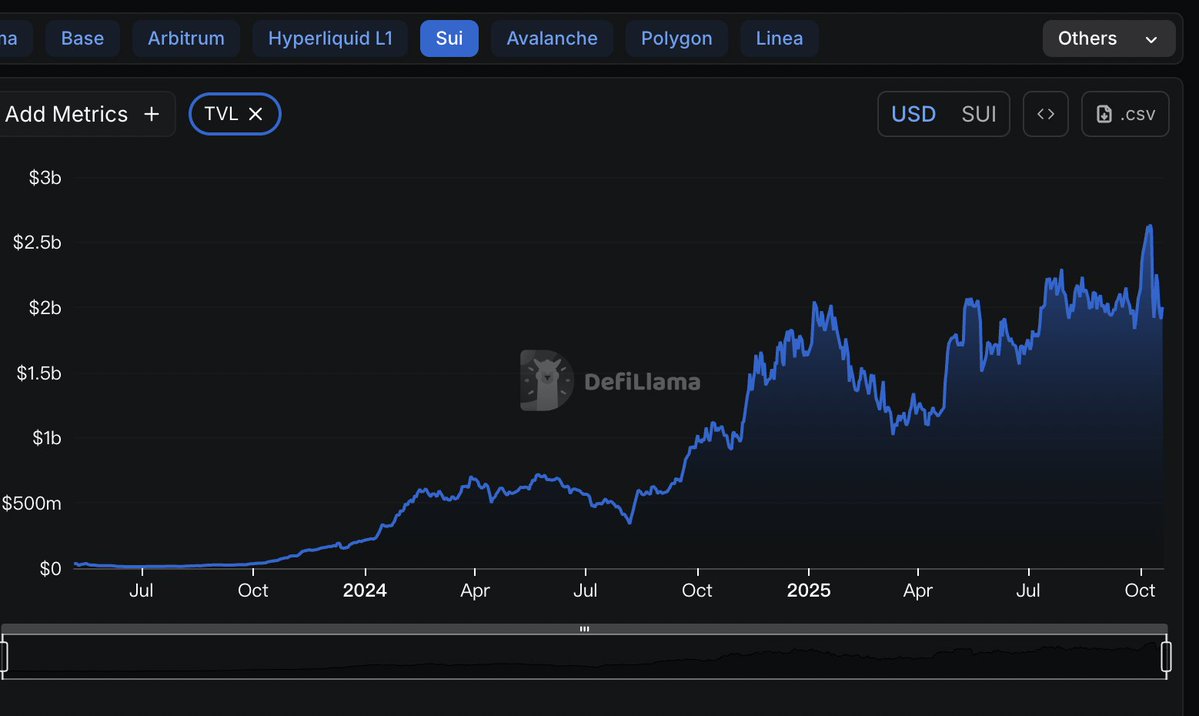
Task: Switch chart denomination to USD
Action: click(913, 114)
